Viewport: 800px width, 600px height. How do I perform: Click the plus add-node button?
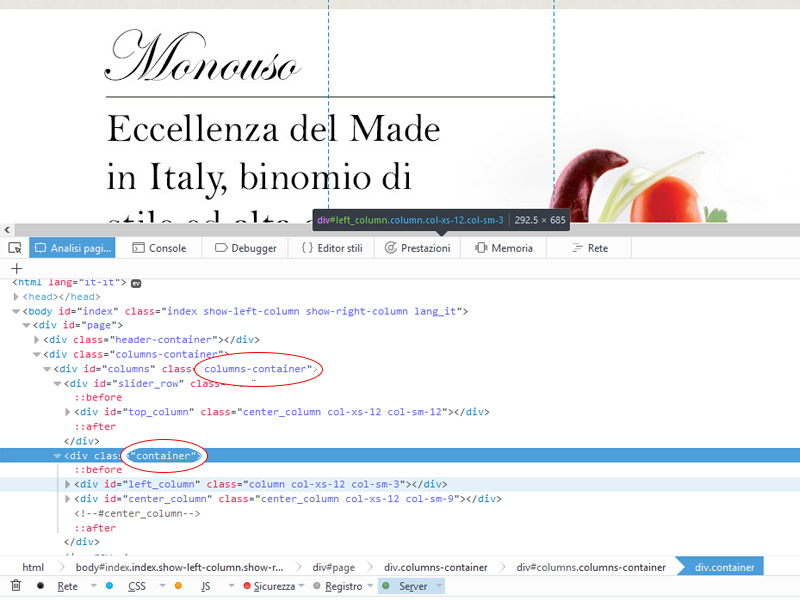coord(17,268)
